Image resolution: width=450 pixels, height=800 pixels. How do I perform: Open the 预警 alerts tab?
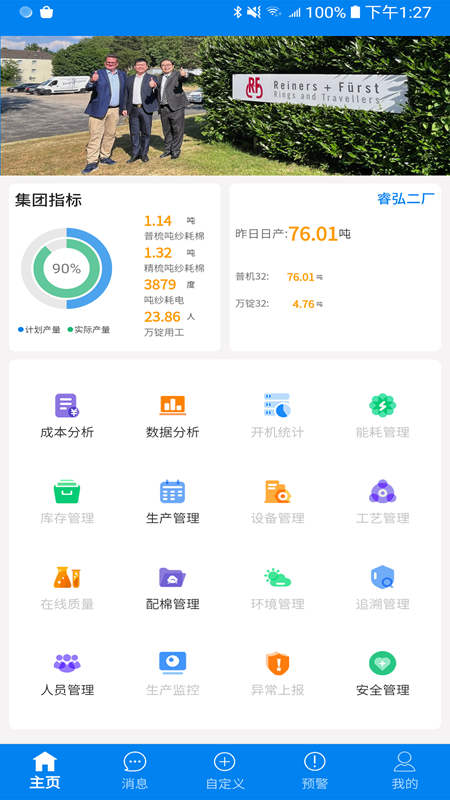(x=315, y=770)
